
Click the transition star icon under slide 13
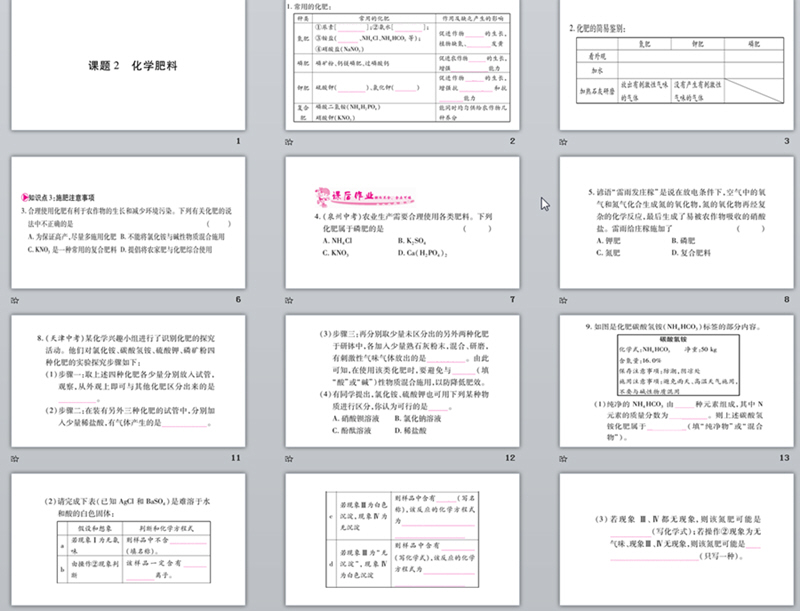pyautogui.click(x=563, y=457)
